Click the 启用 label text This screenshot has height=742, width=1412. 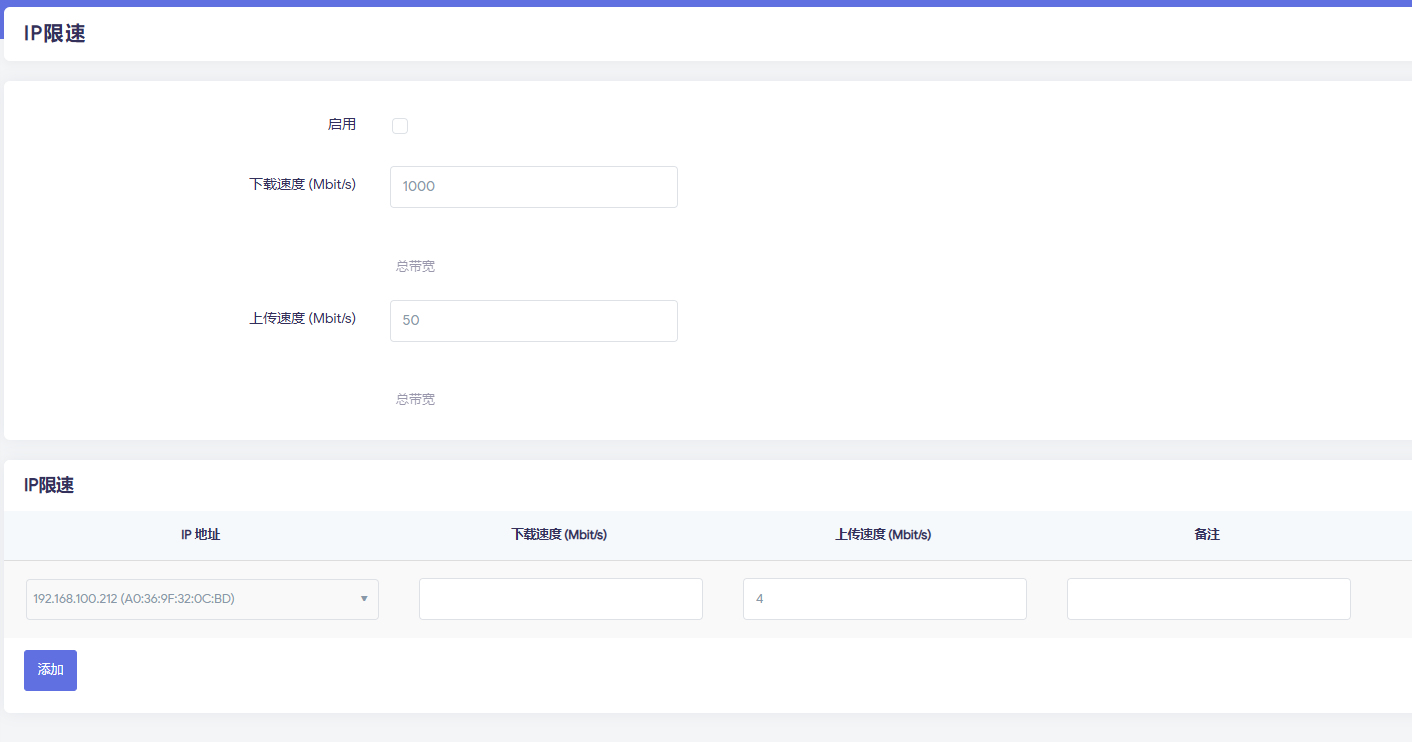click(x=341, y=125)
